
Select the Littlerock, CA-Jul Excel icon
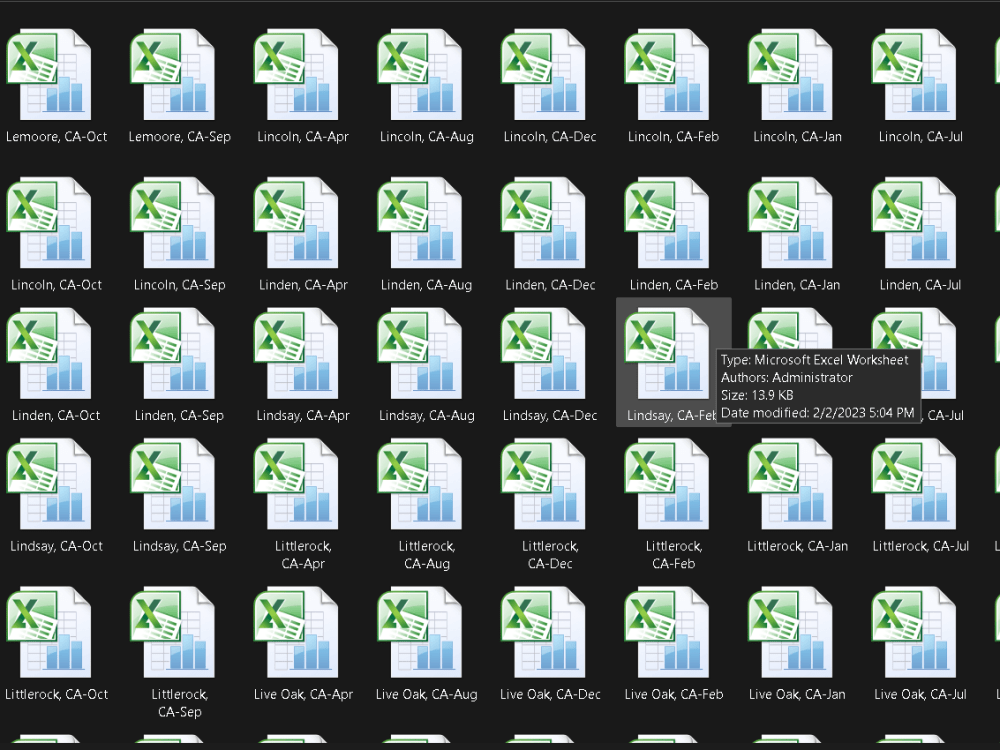(x=915, y=485)
